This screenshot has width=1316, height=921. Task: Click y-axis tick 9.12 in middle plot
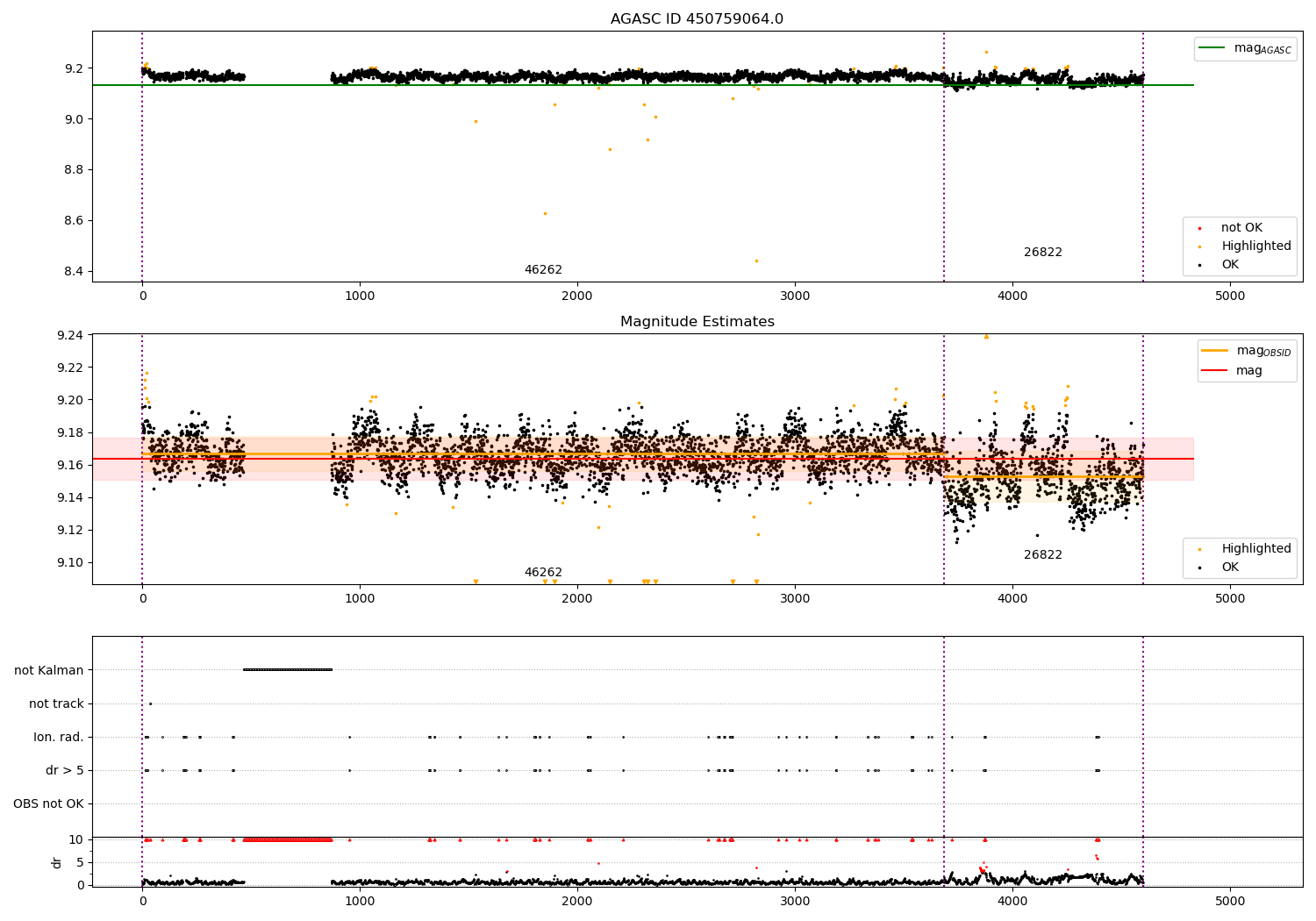(70, 530)
